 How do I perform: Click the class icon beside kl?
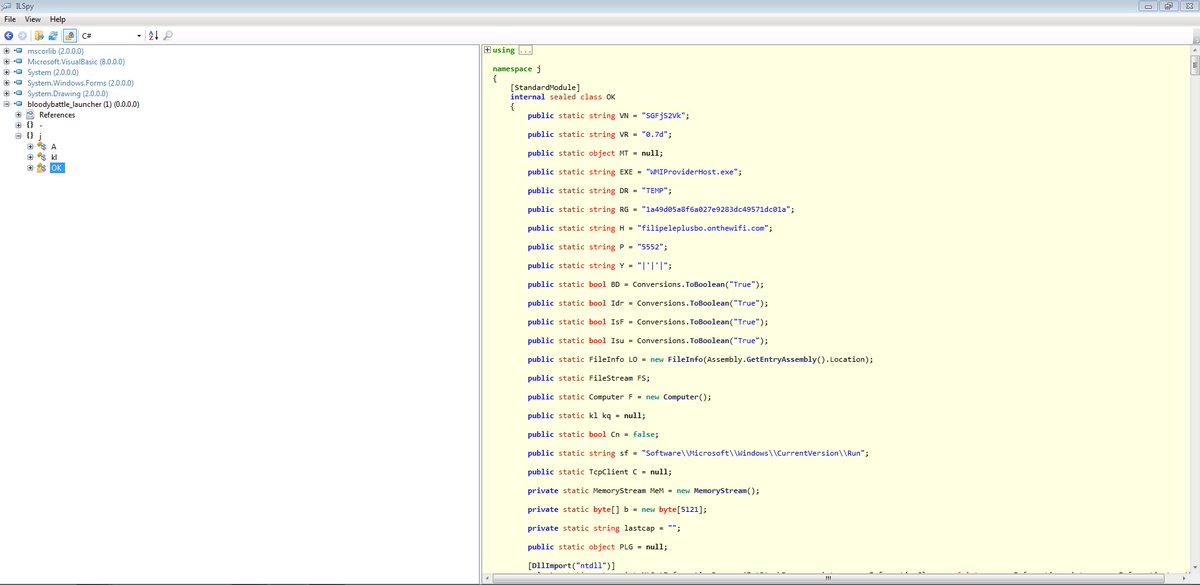[x=42, y=157]
